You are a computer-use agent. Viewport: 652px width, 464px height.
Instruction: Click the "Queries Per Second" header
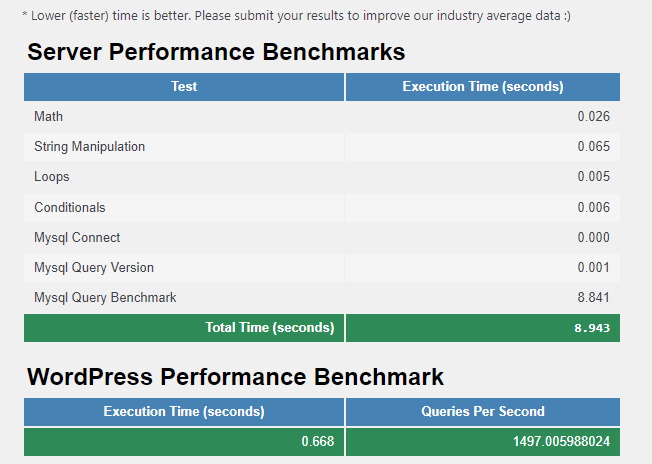click(x=483, y=412)
